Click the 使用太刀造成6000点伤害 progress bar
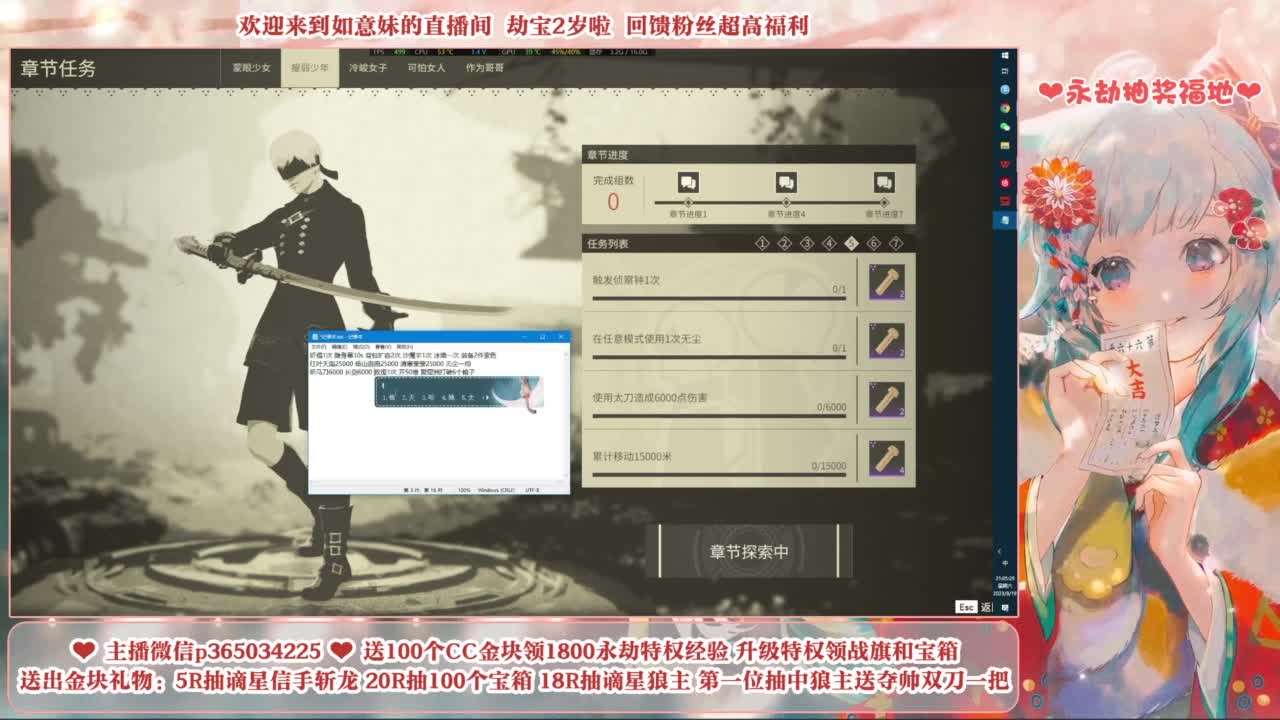 (719, 415)
